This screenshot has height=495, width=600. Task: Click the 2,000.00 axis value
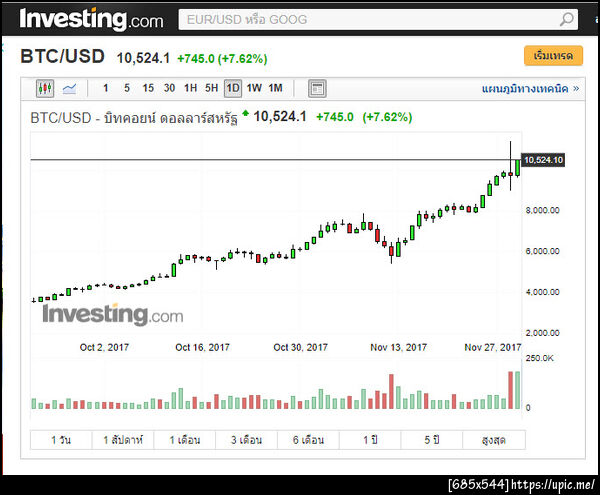(x=543, y=333)
